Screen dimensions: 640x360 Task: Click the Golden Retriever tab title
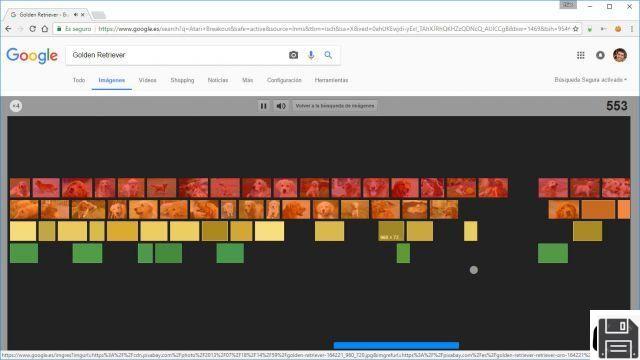click(44, 15)
